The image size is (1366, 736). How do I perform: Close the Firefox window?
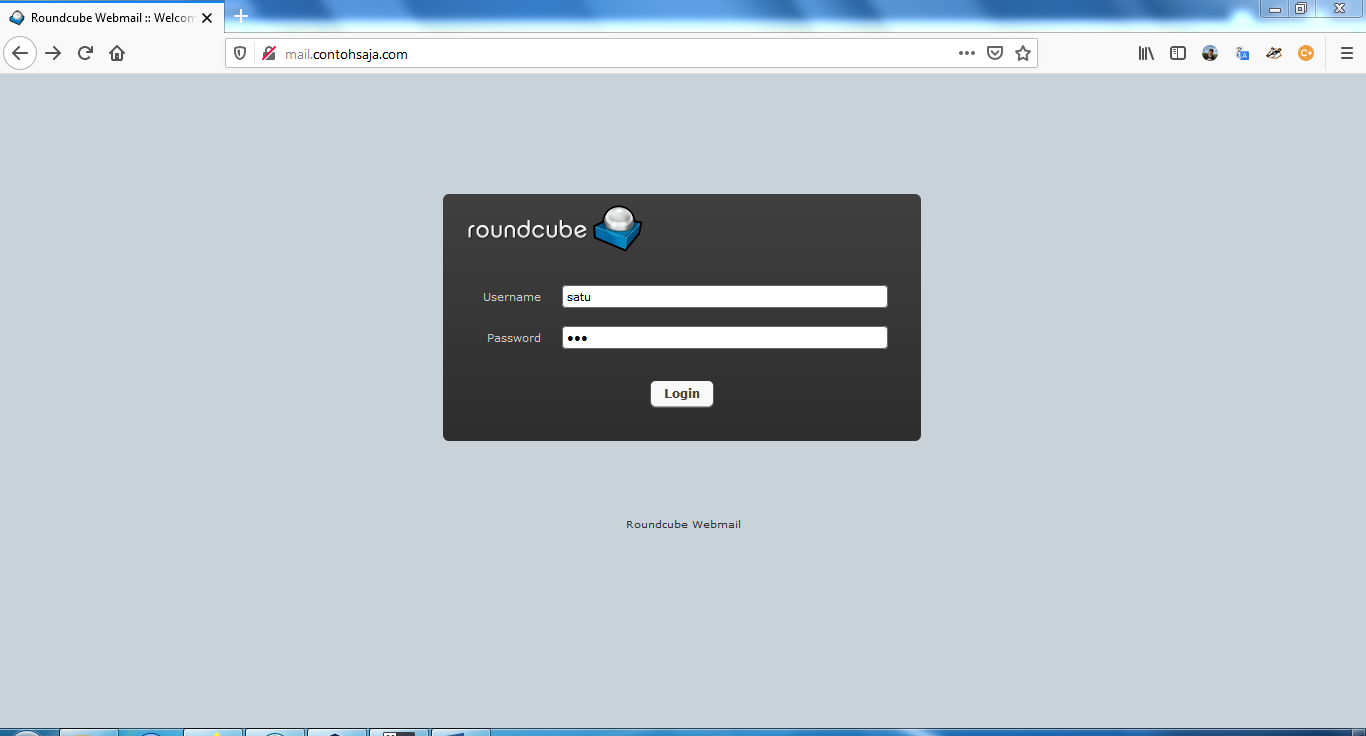pos(1338,9)
